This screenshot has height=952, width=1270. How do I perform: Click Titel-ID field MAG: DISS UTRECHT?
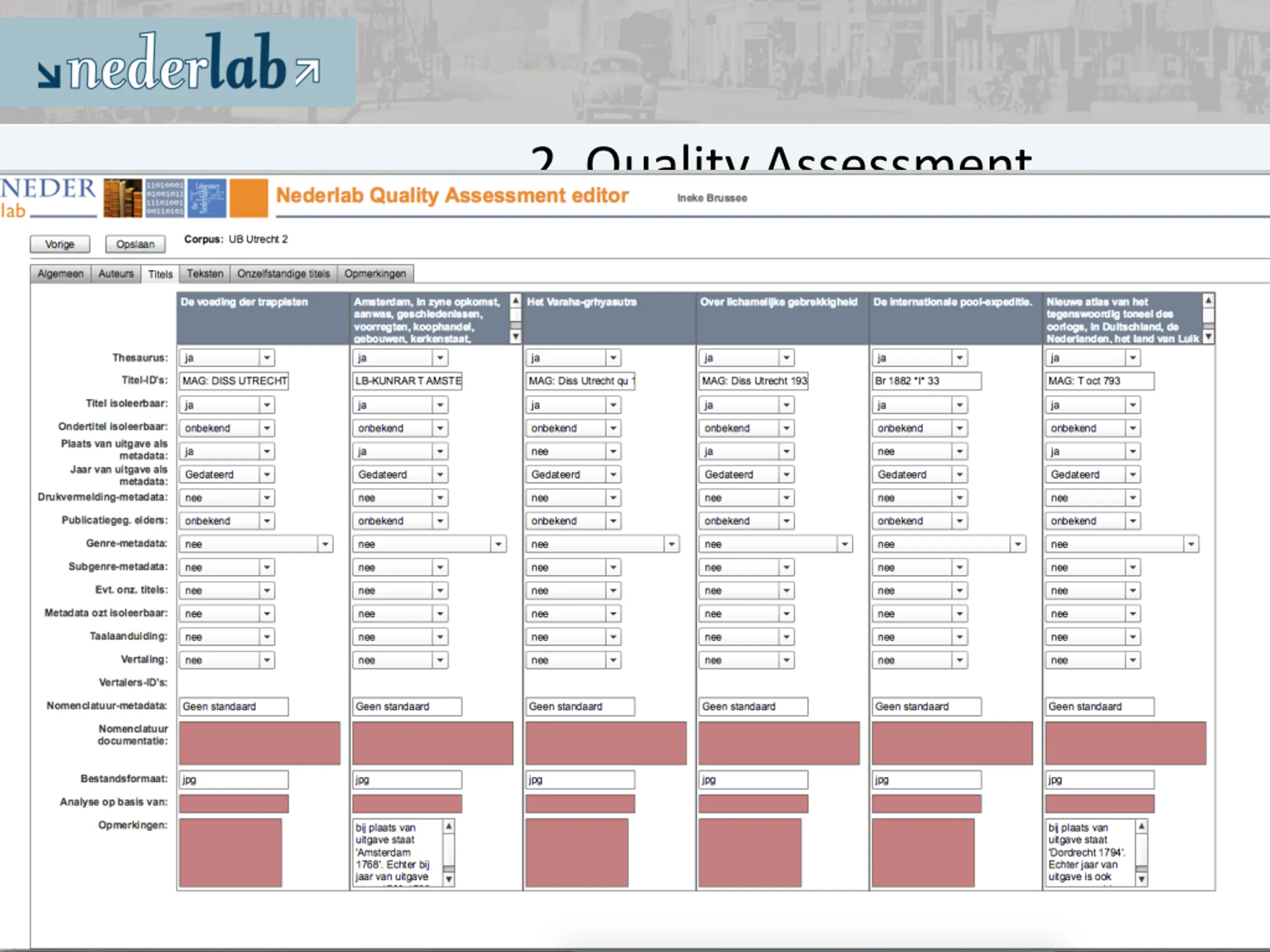click(x=234, y=381)
